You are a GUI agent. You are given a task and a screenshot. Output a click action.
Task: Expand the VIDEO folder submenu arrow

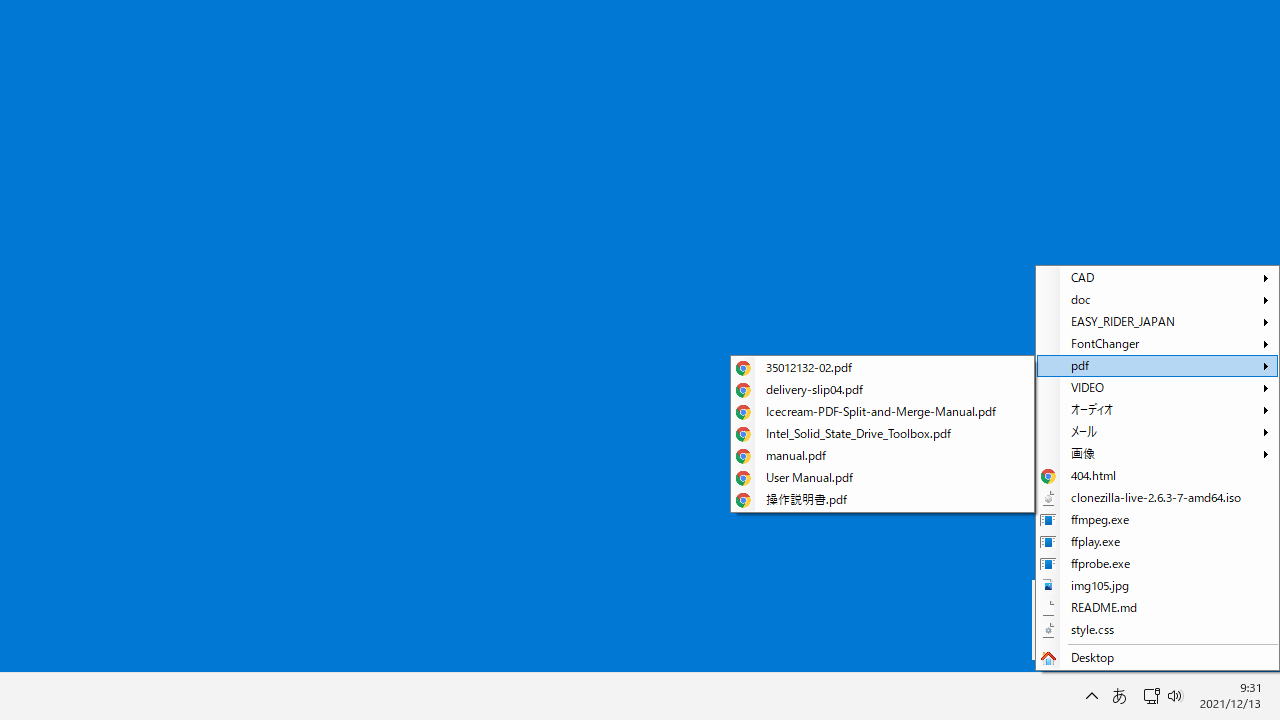coord(1266,388)
